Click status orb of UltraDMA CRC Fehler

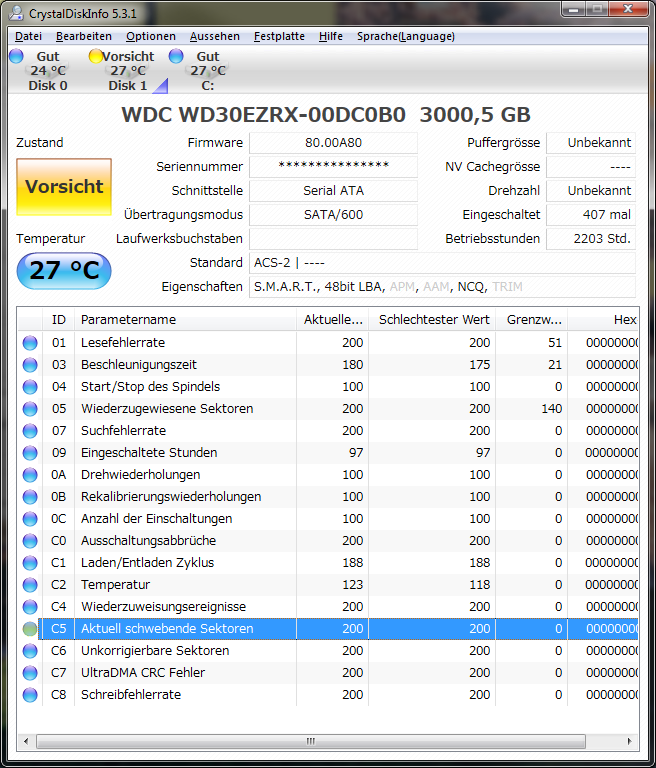[30, 673]
